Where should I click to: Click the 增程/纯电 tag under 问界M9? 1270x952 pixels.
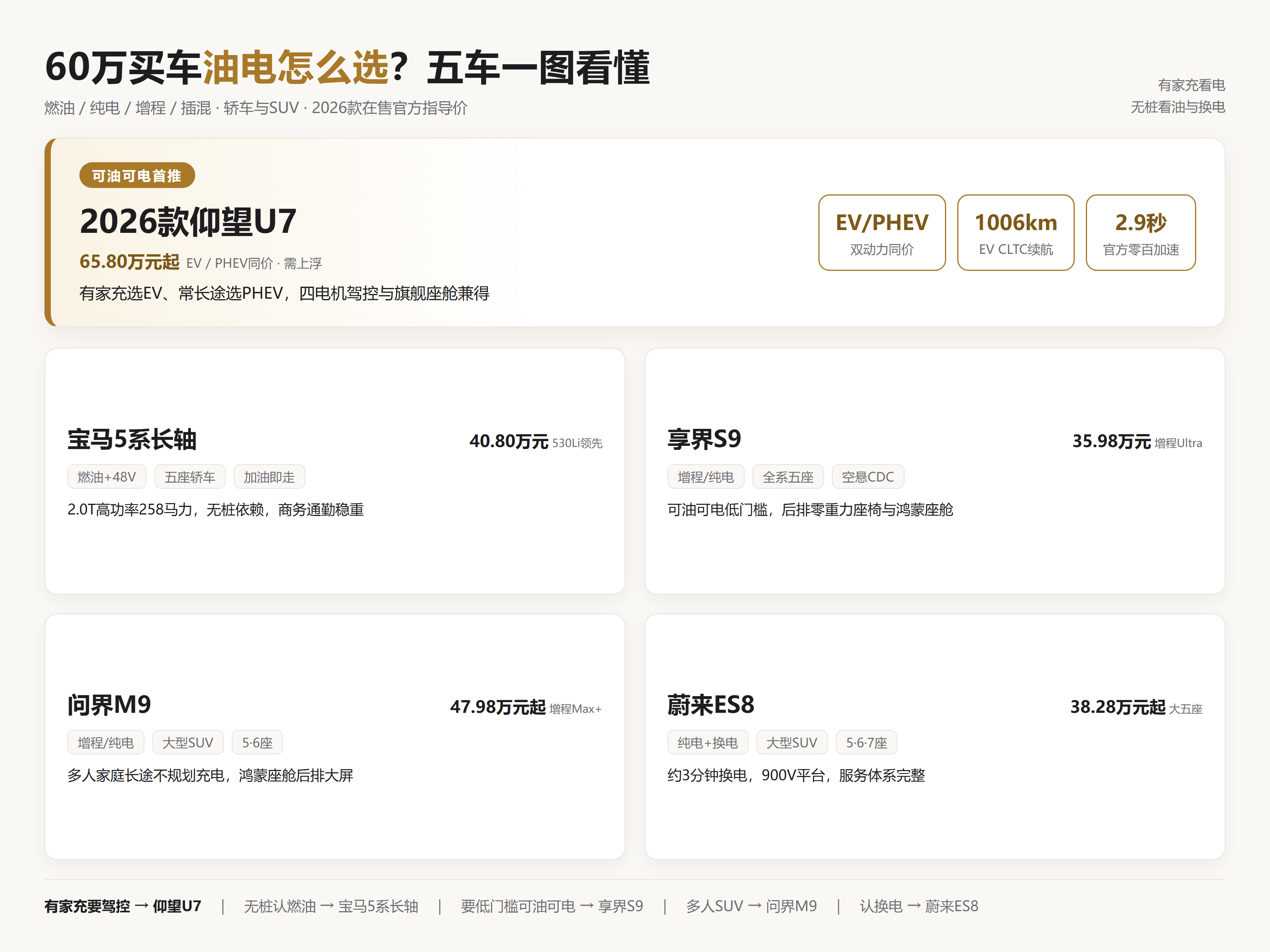pyautogui.click(x=106, y=743)
